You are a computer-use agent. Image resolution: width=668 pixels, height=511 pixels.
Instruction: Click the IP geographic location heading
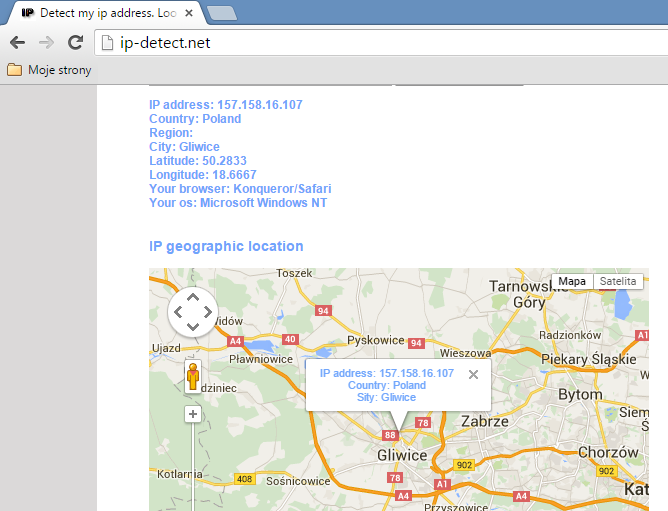pyautogui.click(x=226, y=246)
